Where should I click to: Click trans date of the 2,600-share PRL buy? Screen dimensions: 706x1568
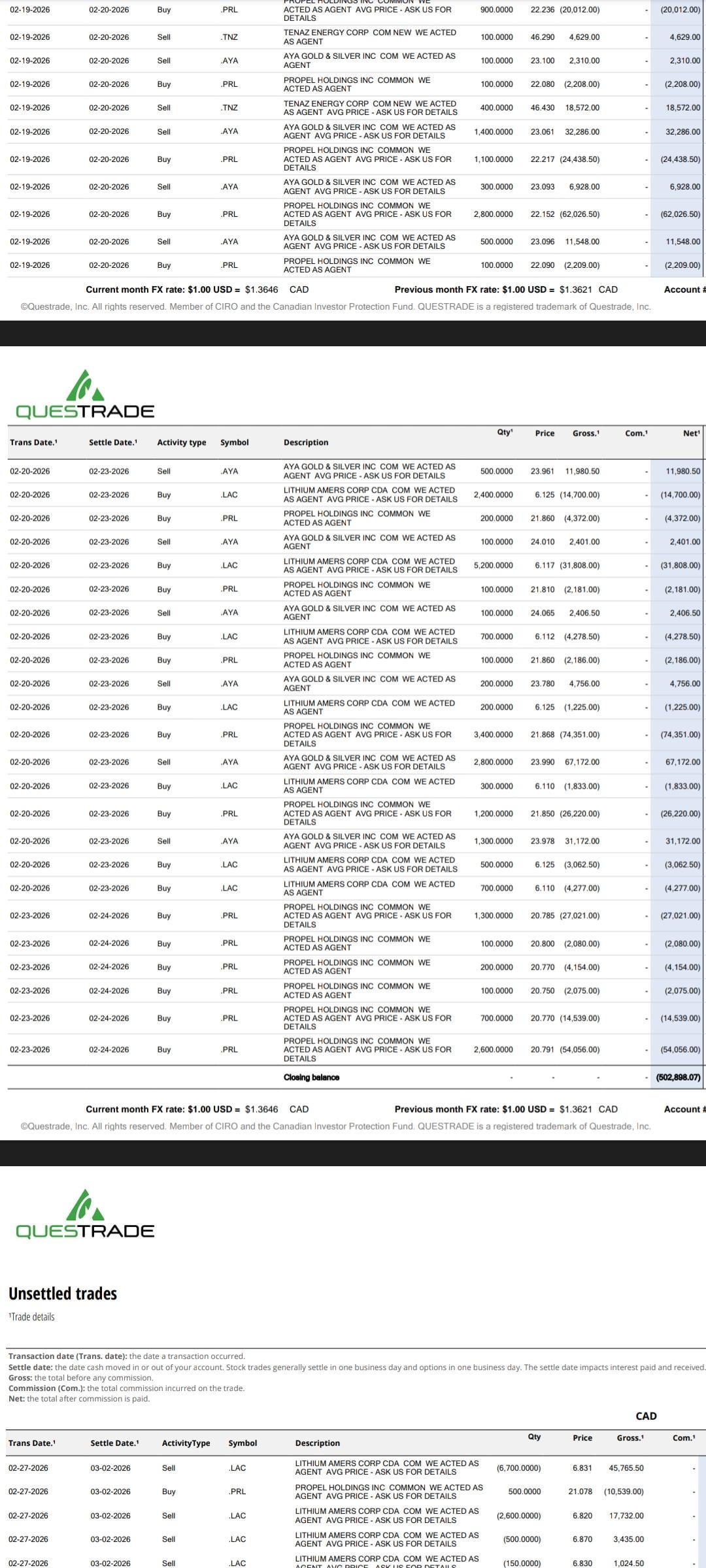click(x=29, y=1050)
